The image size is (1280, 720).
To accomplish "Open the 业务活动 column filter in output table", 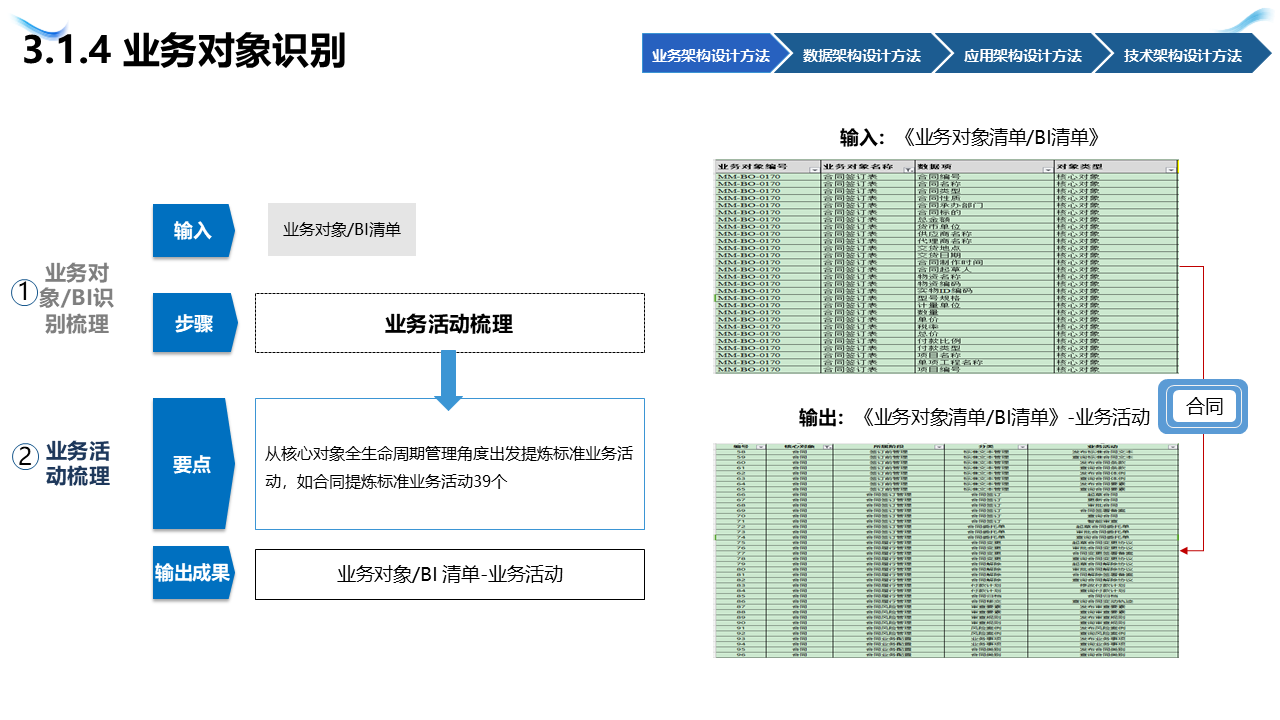I will tap(1174, 447).
